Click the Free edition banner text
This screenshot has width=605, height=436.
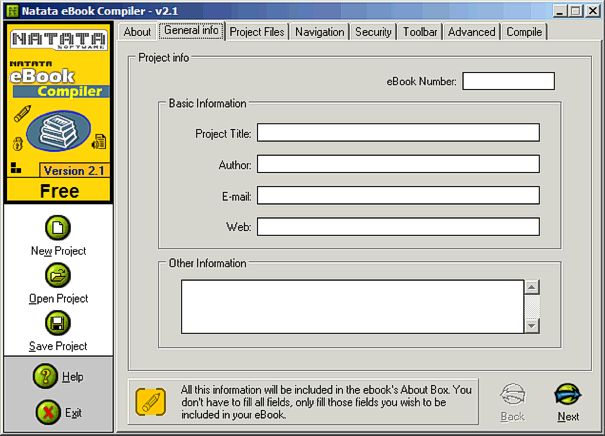(59, 191)
